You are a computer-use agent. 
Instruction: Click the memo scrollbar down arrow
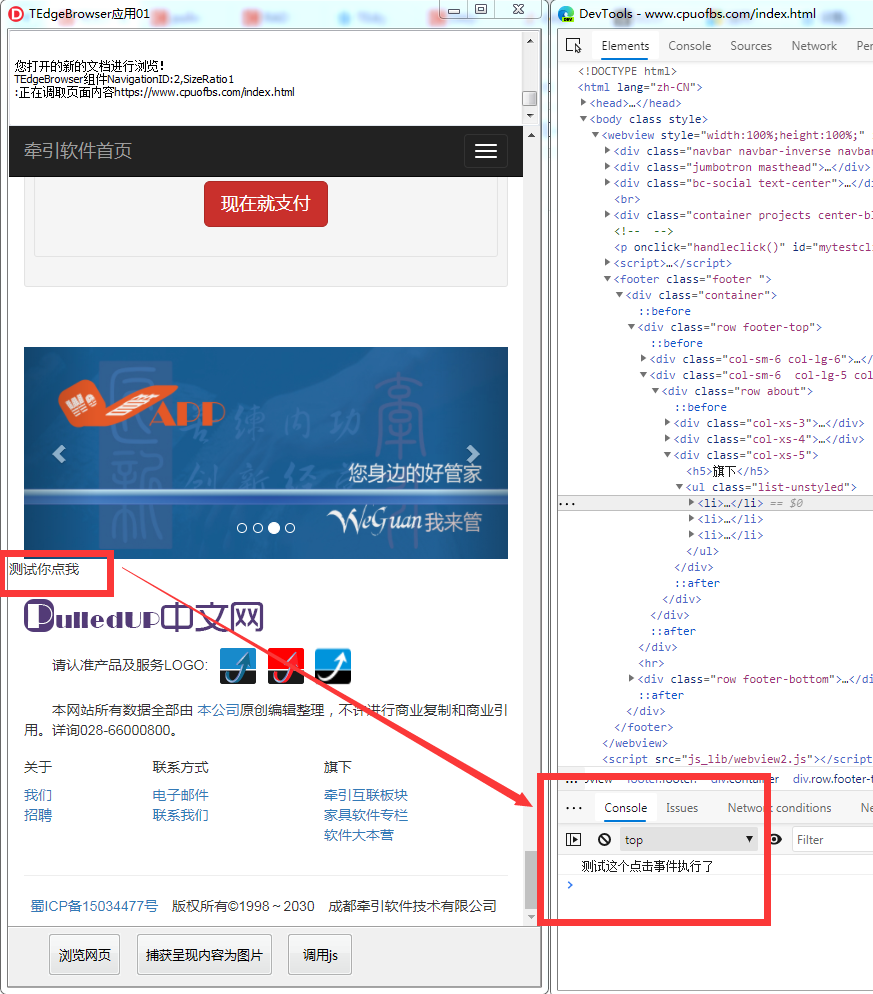(x=530, y=116)
